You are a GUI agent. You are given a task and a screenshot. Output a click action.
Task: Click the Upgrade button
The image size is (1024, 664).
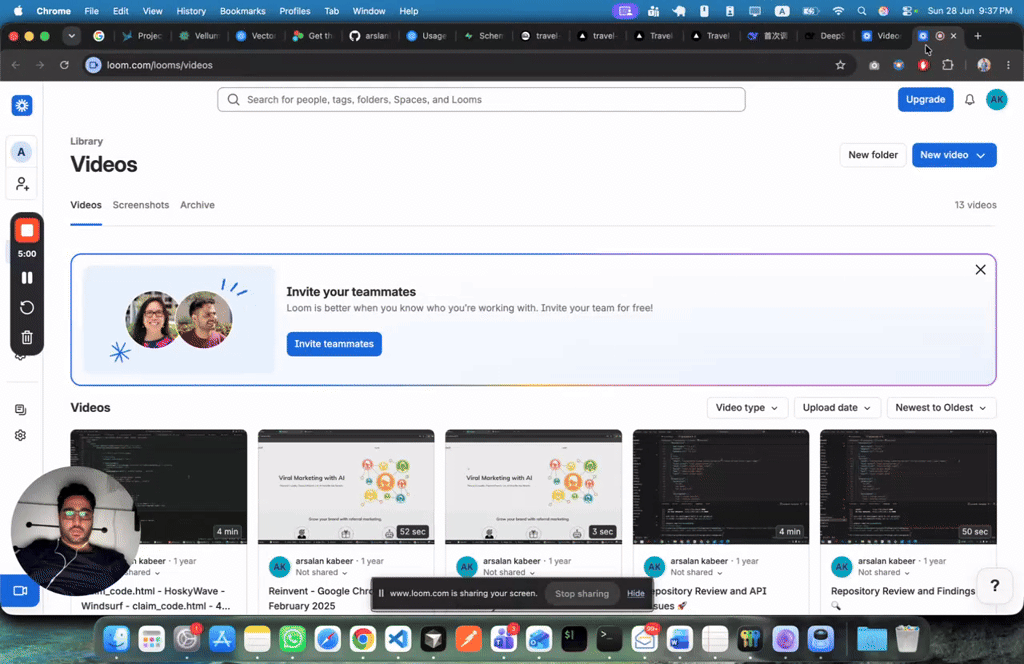pos(925,100)
